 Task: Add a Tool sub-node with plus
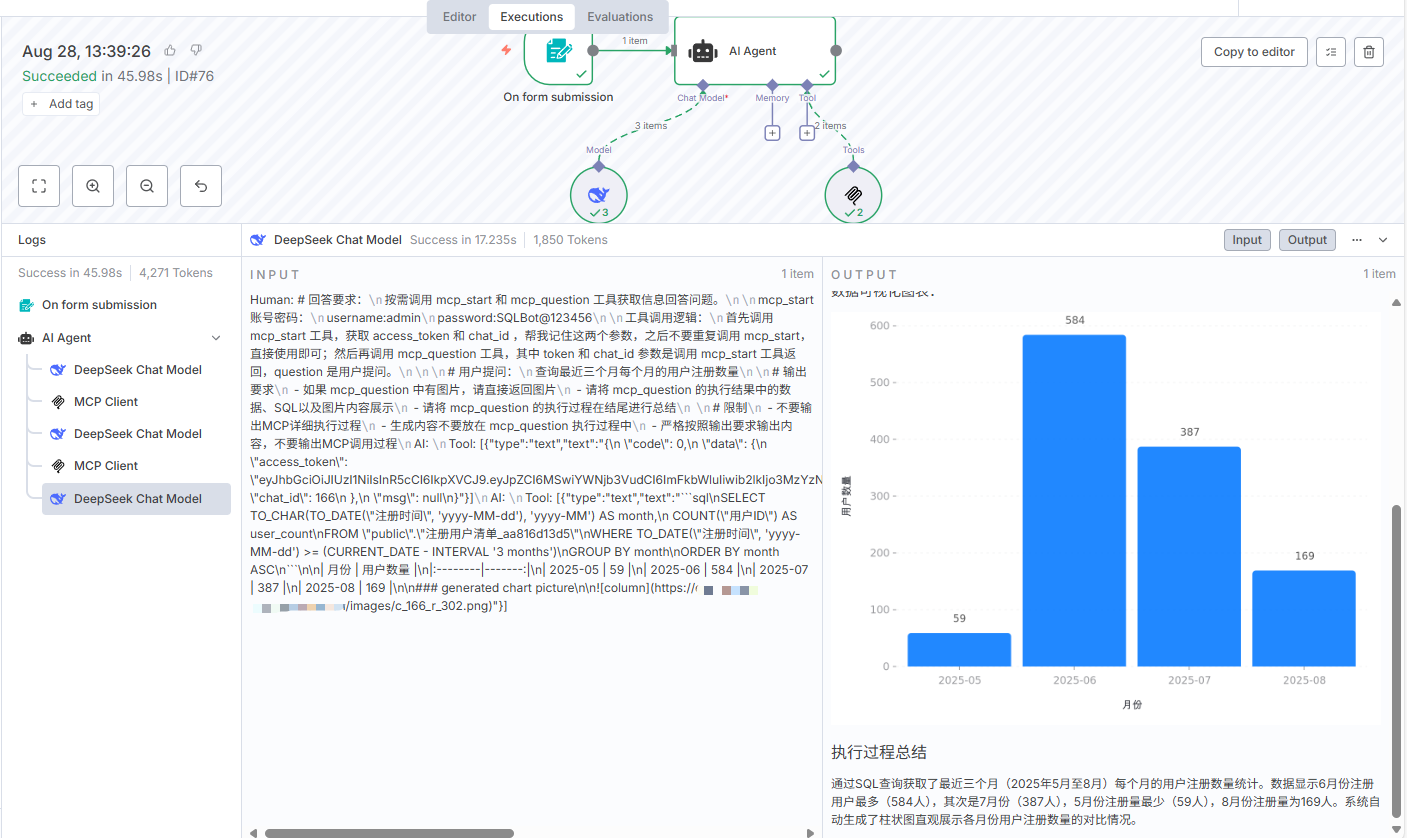tap(807, 133)
